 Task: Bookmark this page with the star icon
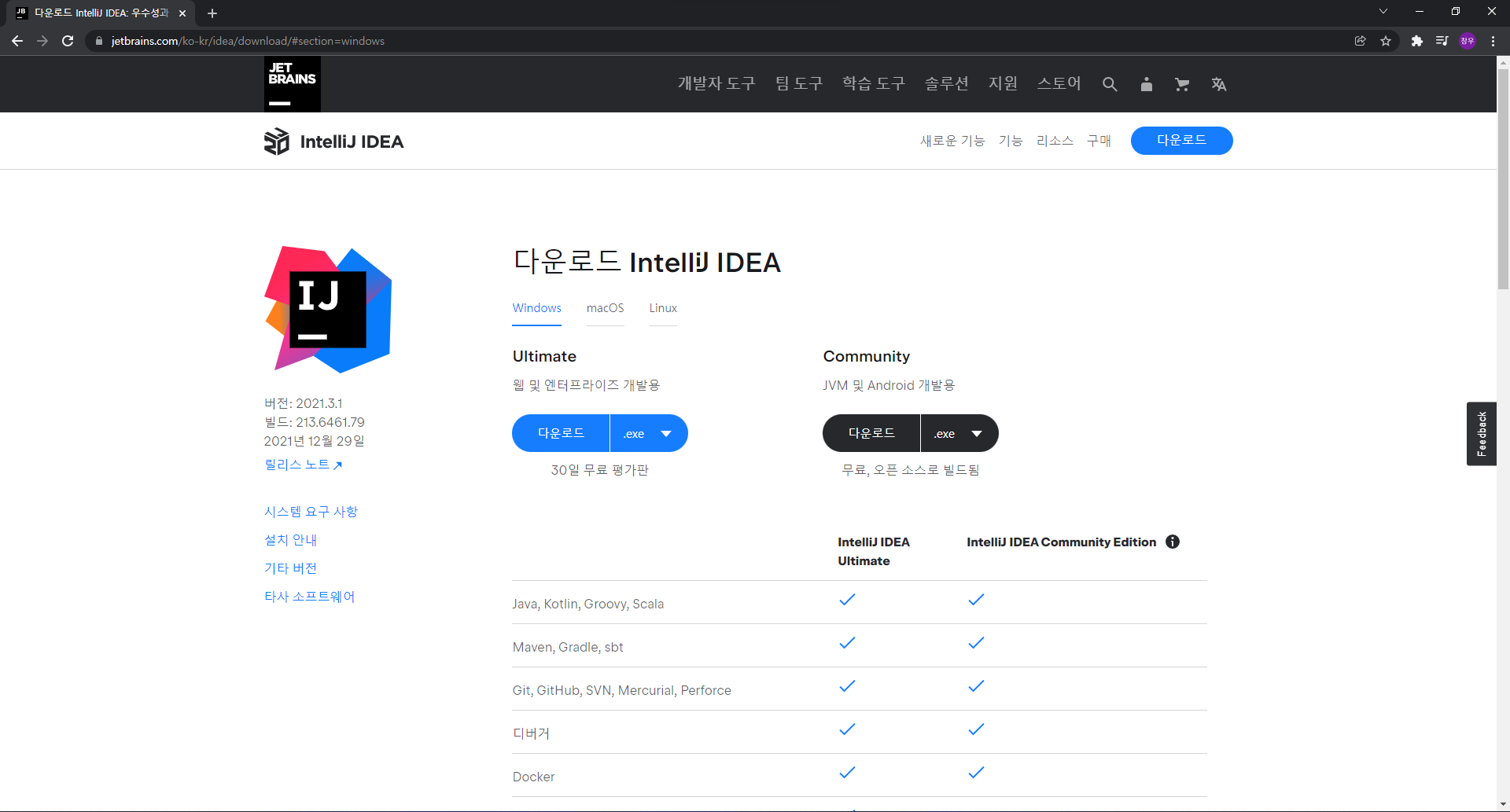click(1386, 41)
